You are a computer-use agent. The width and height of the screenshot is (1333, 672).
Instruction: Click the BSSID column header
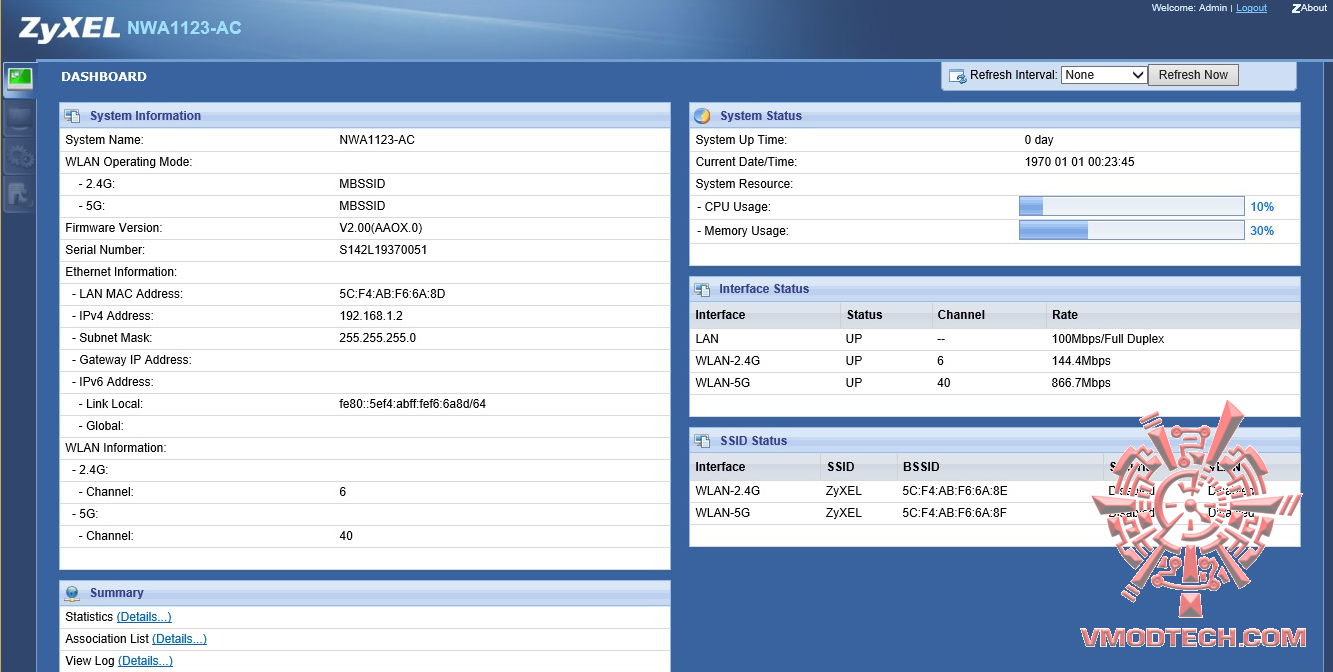[x=921, y=467]
